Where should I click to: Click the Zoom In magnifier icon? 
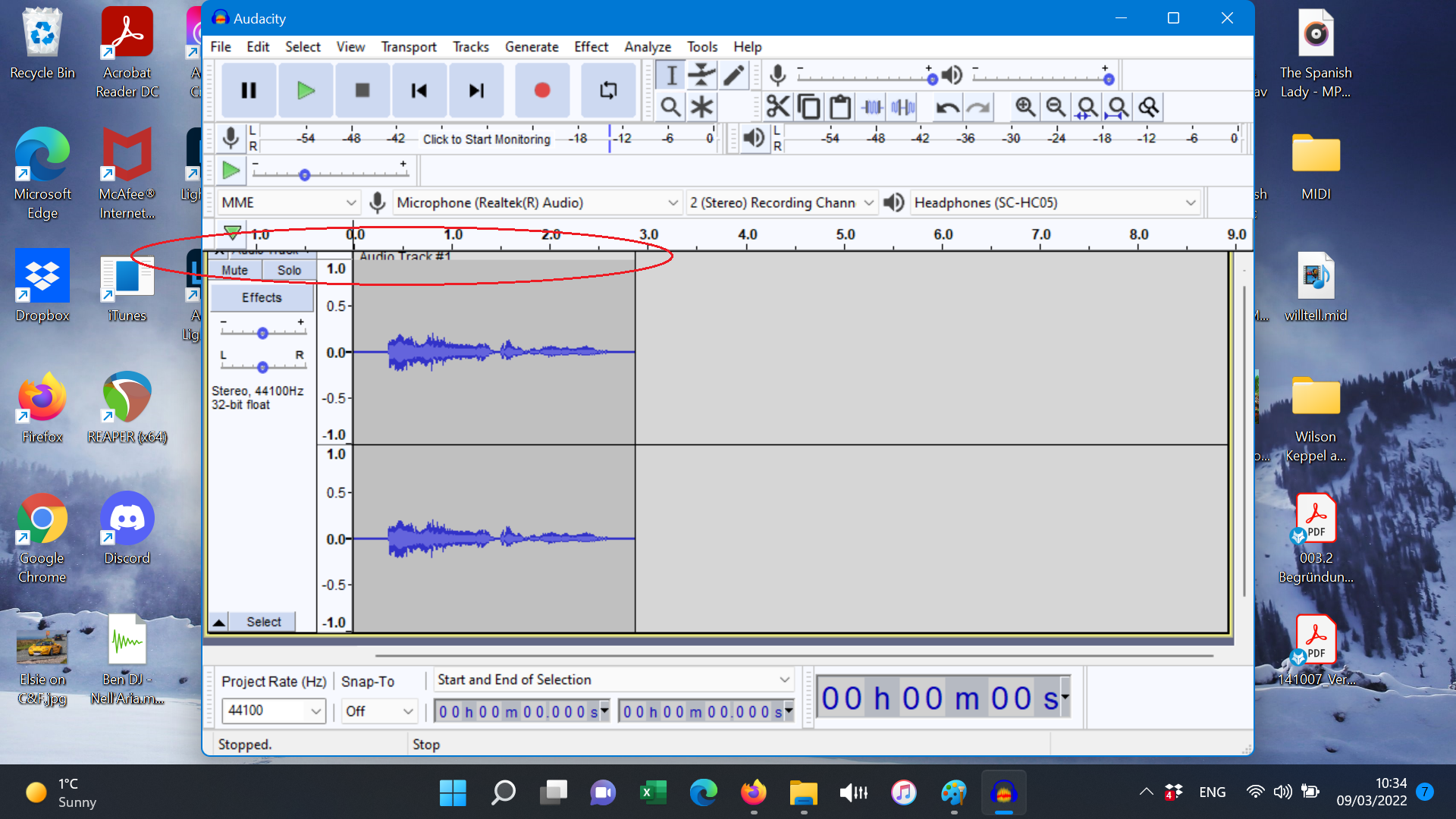coord(1025,107)
